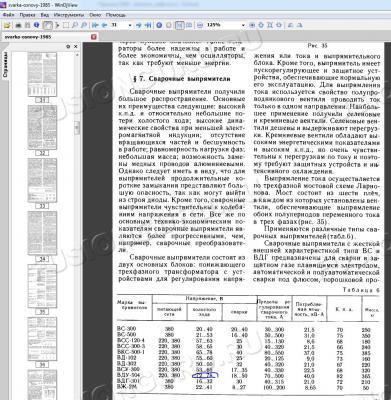This screenshot has height=400, width=391.
Task: Click the next page arrow icon
Action: pyautogui.click(x=139, y=25)
